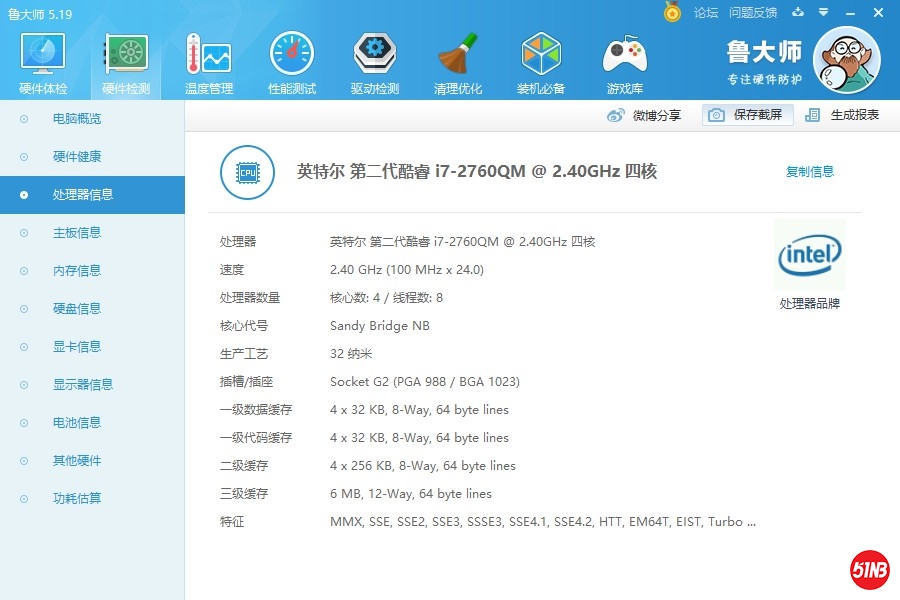Click the download arrow icon in title bar

[x=795, y=13]
